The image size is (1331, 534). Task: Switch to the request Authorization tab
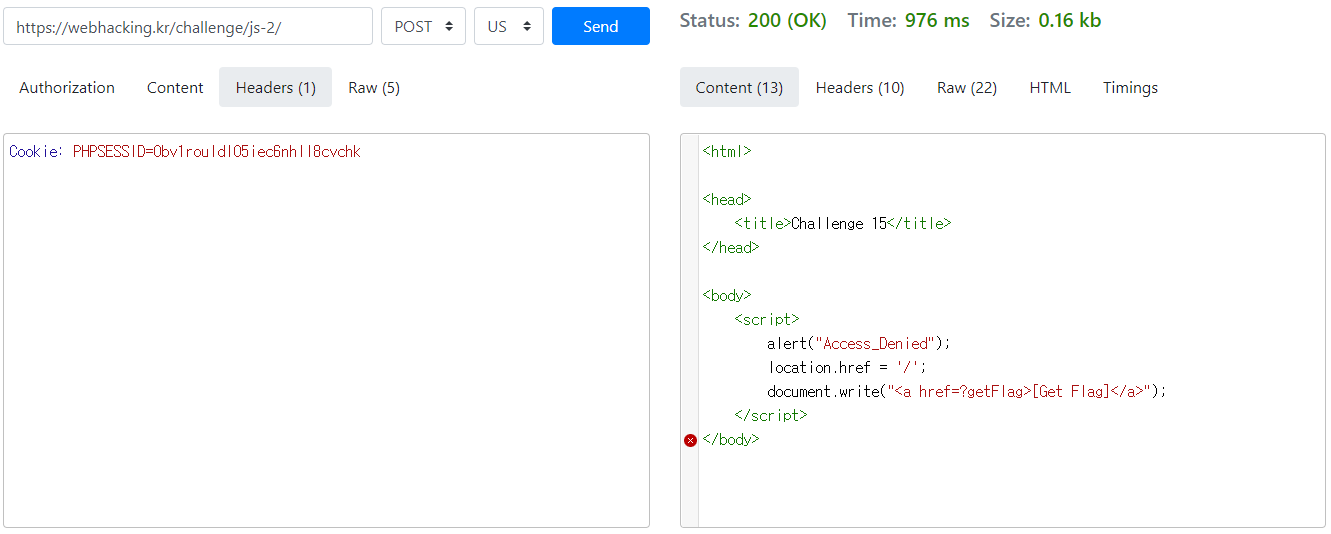point(67,88)
